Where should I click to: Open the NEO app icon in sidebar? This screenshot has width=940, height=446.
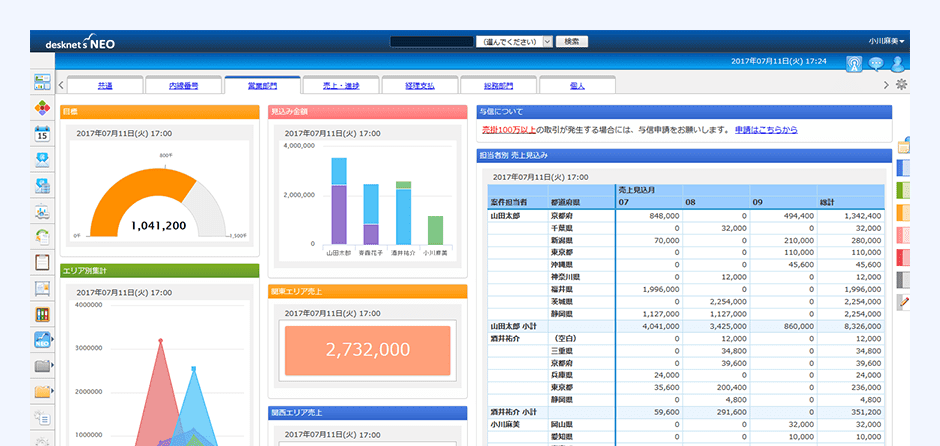[42, 340]
